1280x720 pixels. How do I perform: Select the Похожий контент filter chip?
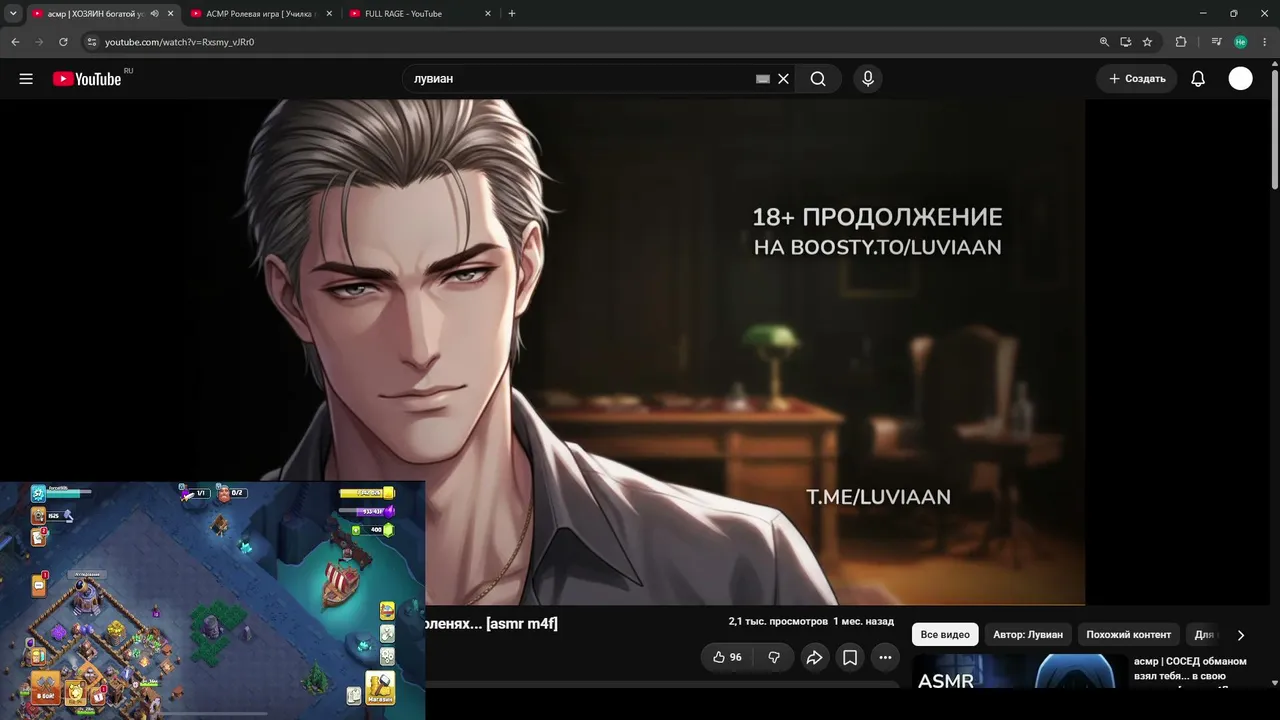[x=1129, y=635]
